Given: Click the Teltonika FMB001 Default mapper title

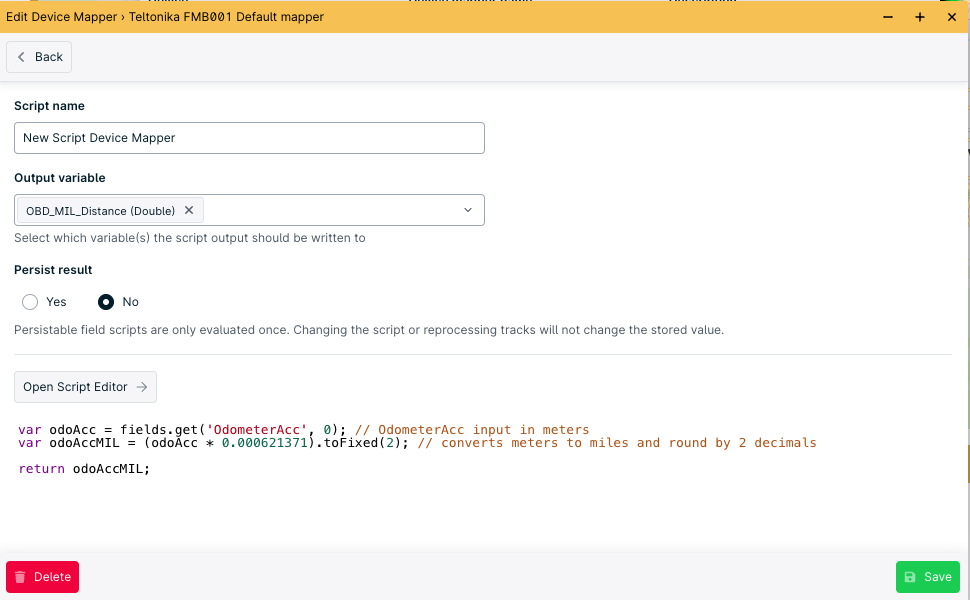Looking at the screenshot, I should coord(226,17).
